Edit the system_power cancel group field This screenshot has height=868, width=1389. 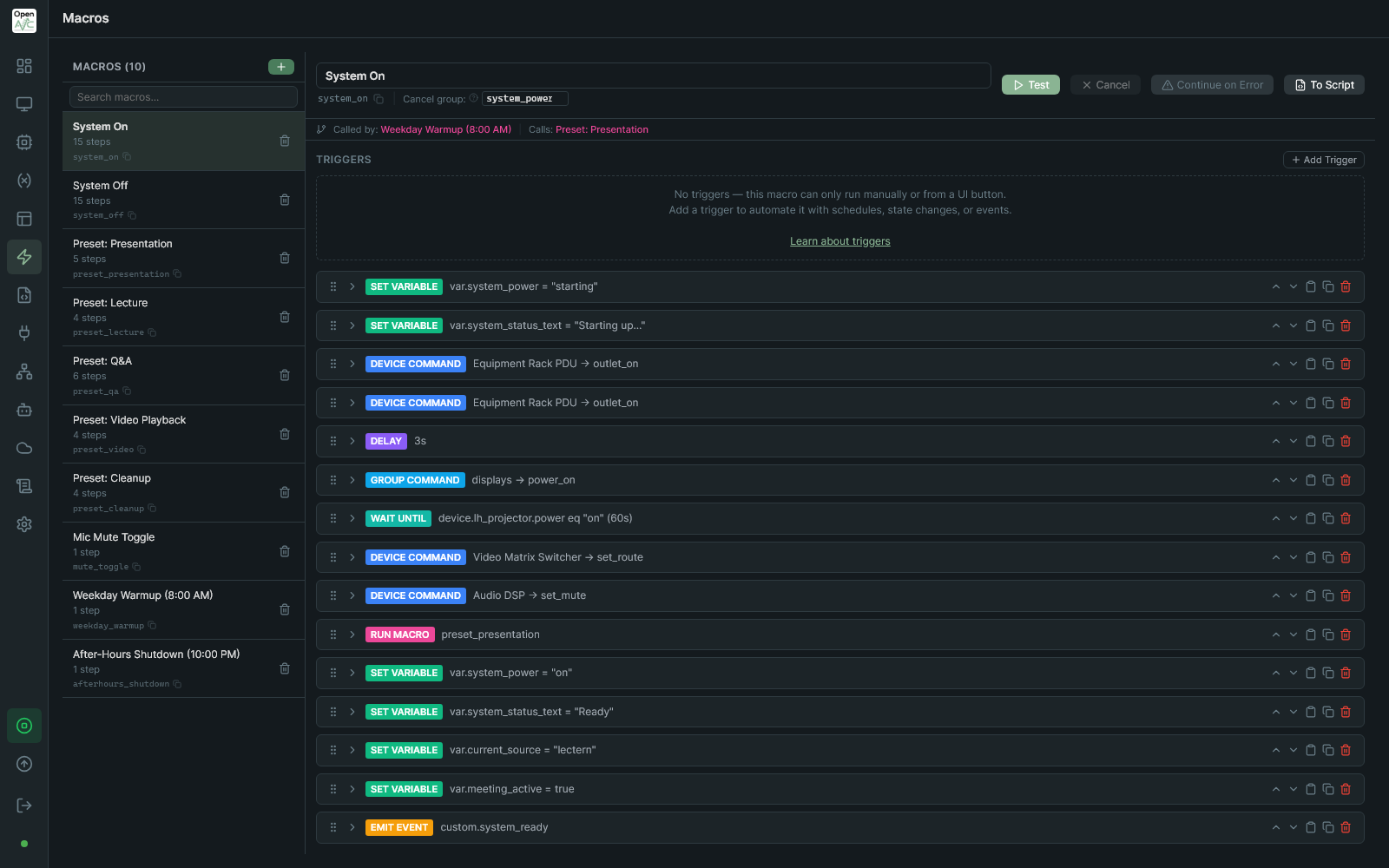pos(524,98)
